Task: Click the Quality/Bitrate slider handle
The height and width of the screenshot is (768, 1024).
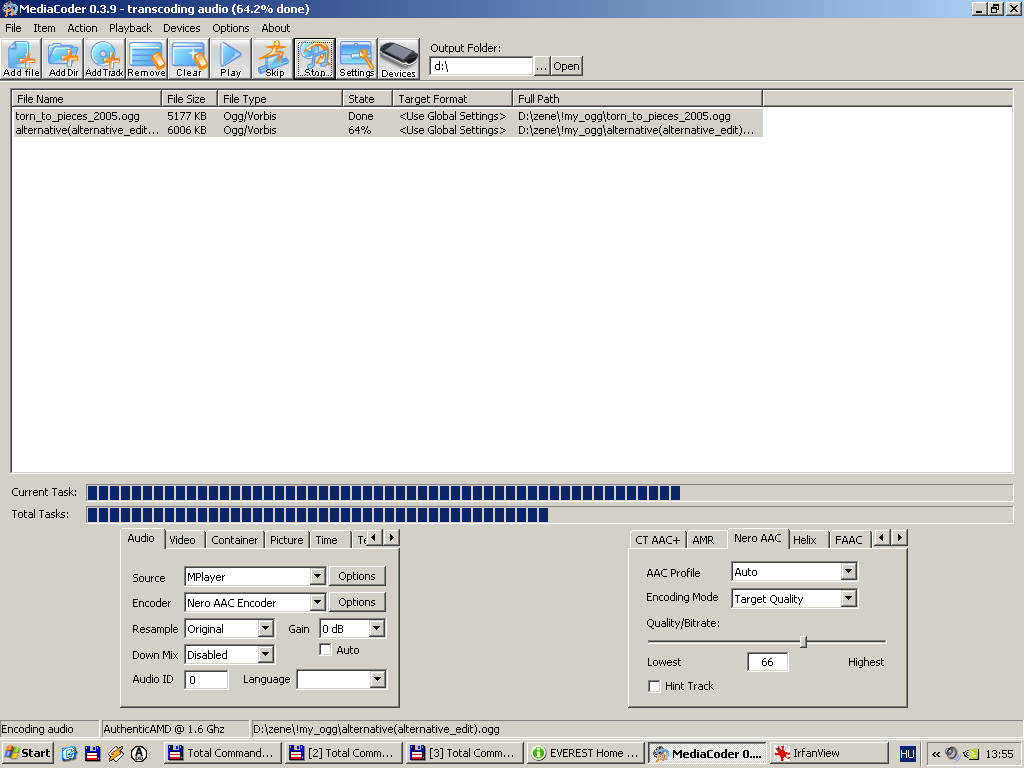Action: tap(803, 641)
